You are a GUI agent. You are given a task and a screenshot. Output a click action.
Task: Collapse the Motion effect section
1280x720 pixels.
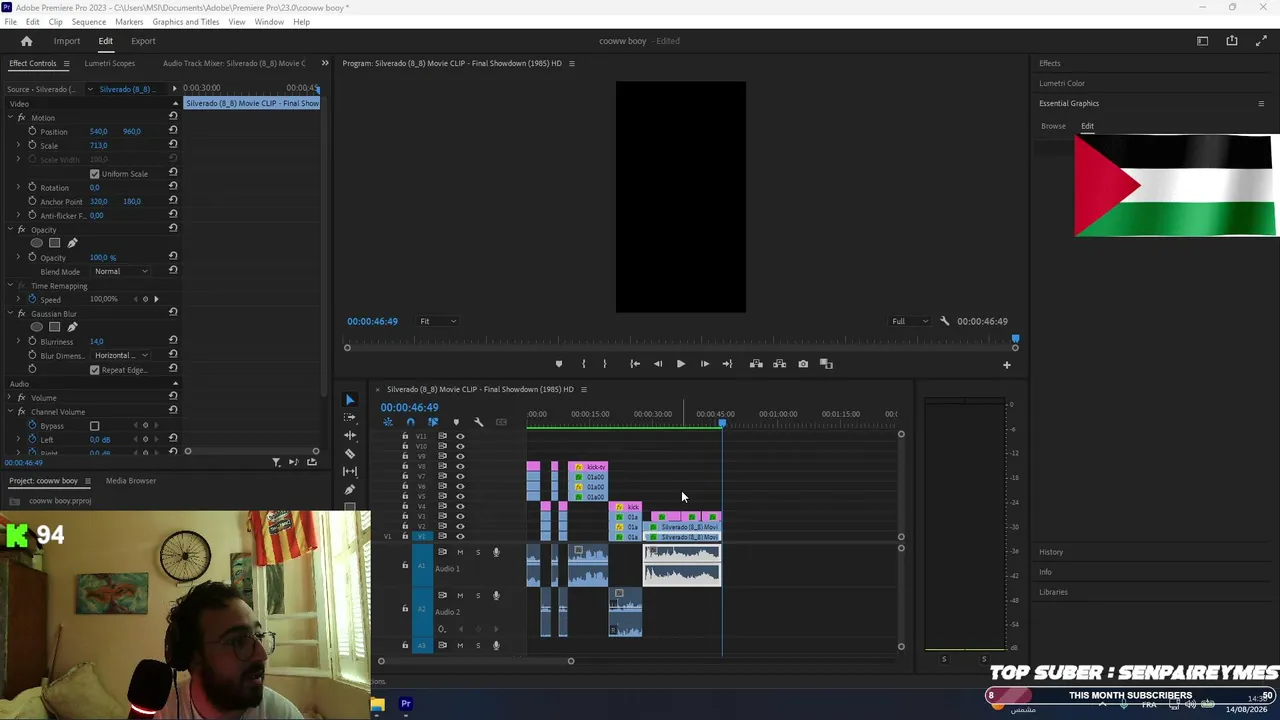(x=10, y=118)
